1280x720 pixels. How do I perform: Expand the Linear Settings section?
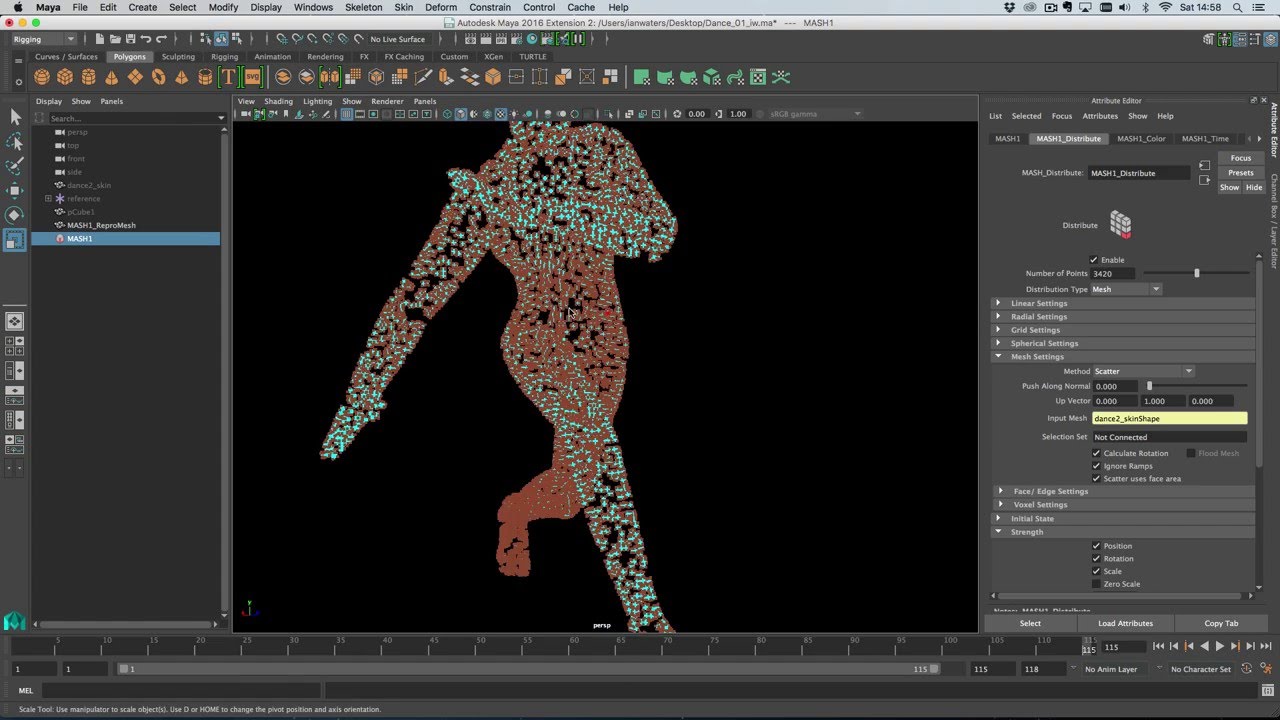pyautogui.click(x=1124, y=303)
